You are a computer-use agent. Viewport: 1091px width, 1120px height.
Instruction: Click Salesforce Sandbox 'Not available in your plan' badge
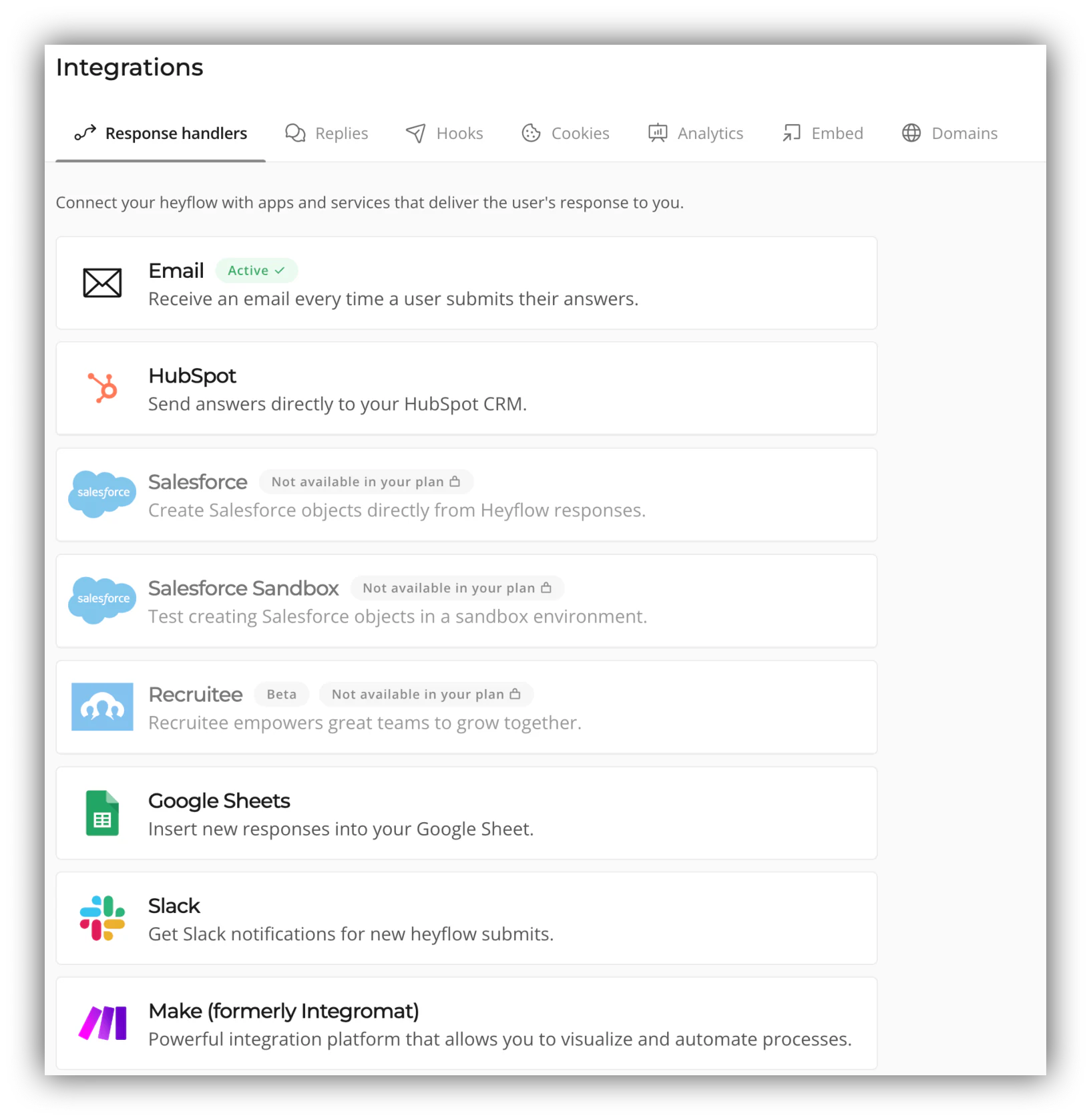[457, 588]
